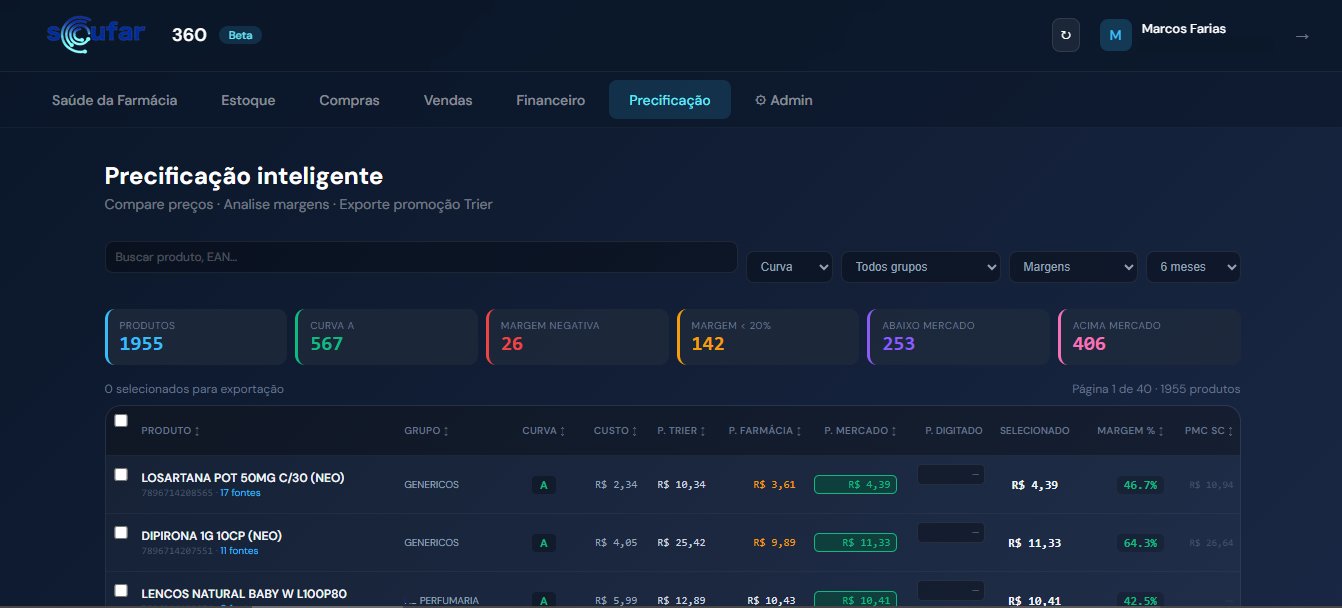Click the Acima Mercado 406 card
The width and height of the screenshot is (1342, 608).
tap(1149, 337)
